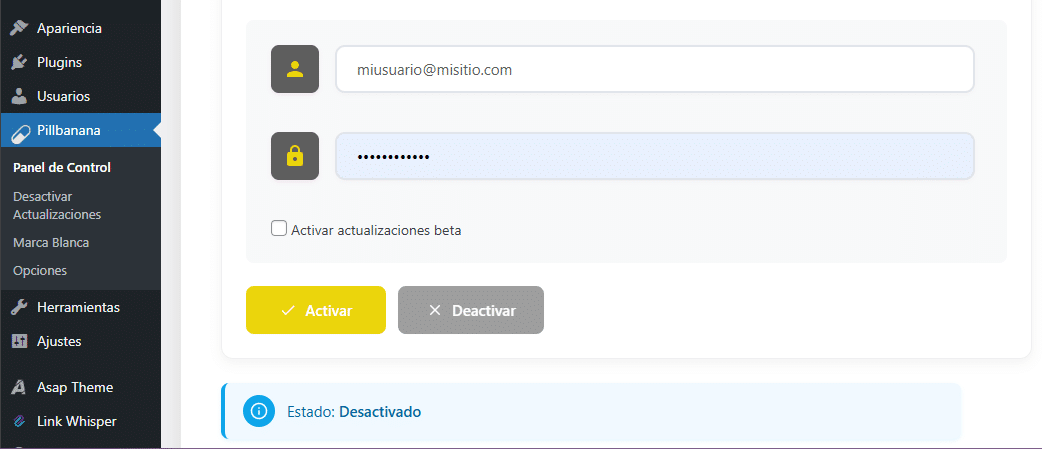Open Panel de Control submenu item
1042x449 pixels.
62,167
